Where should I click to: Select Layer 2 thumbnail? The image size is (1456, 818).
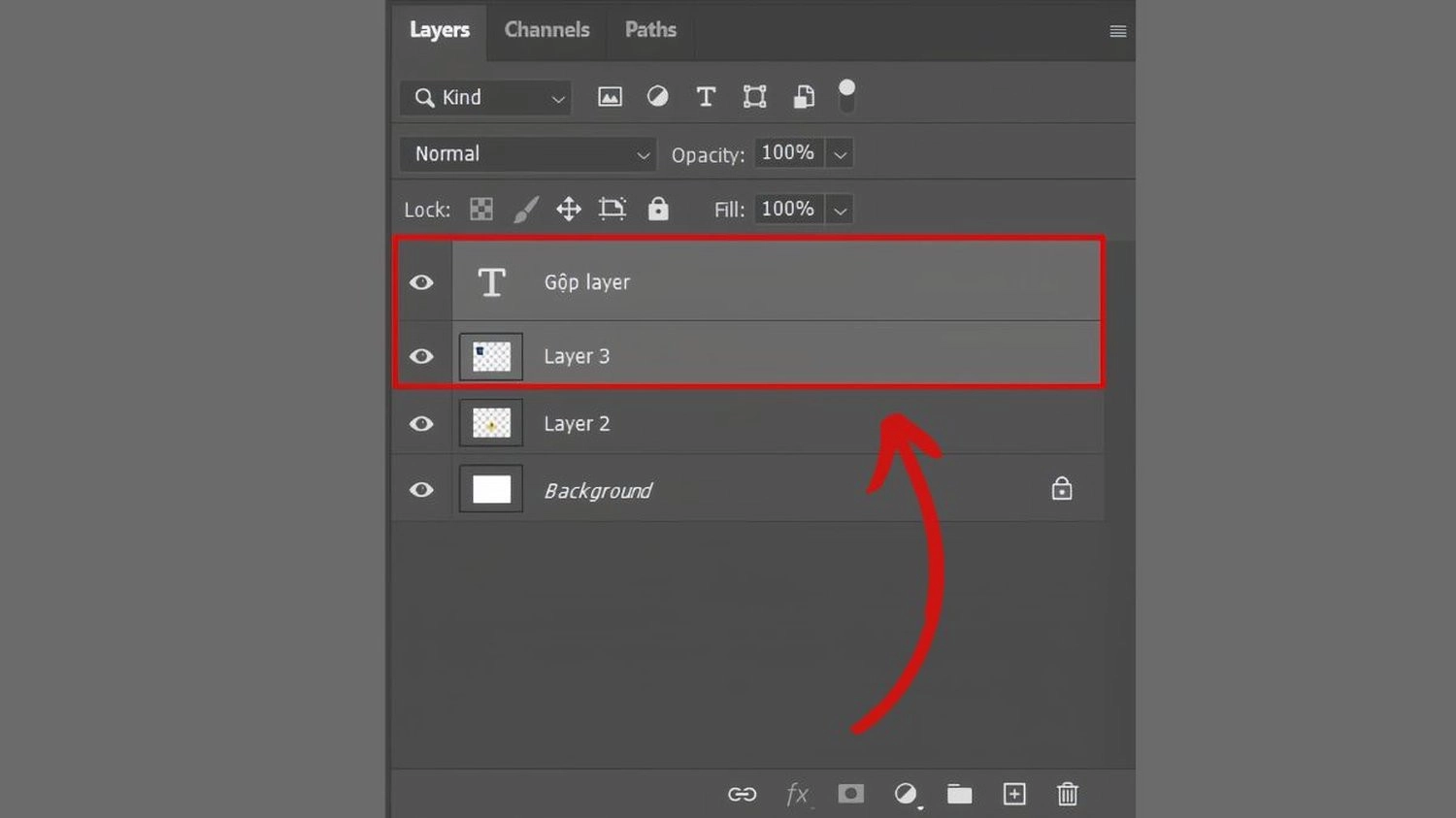pyautogui.click(x=491, y=423)
